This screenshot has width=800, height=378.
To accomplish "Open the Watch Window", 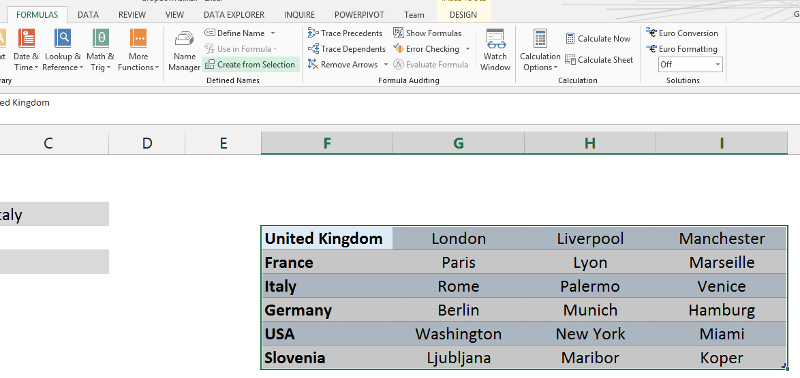I will tap(495, 50).
